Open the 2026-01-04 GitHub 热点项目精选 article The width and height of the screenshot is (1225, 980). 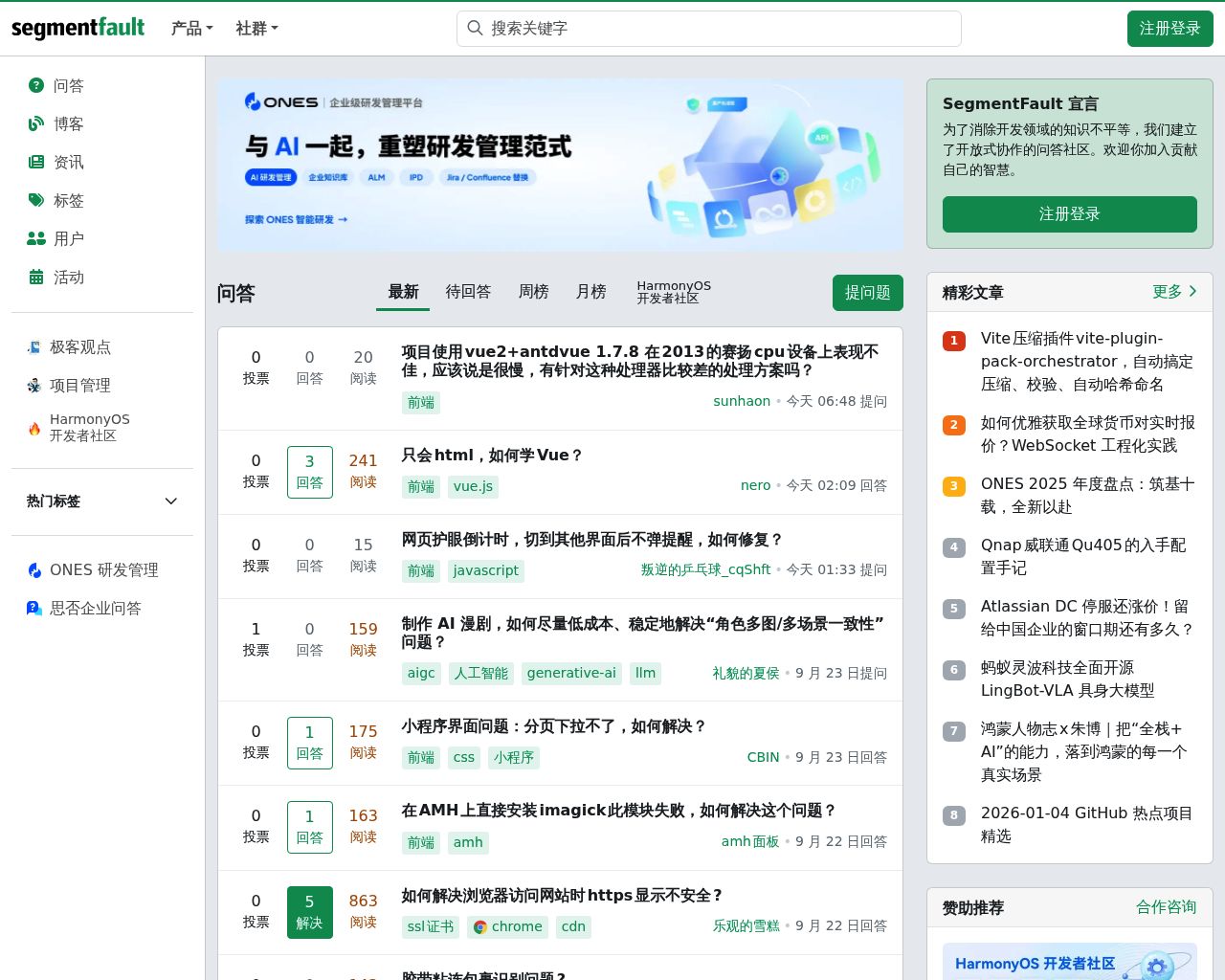point(1086,825)
